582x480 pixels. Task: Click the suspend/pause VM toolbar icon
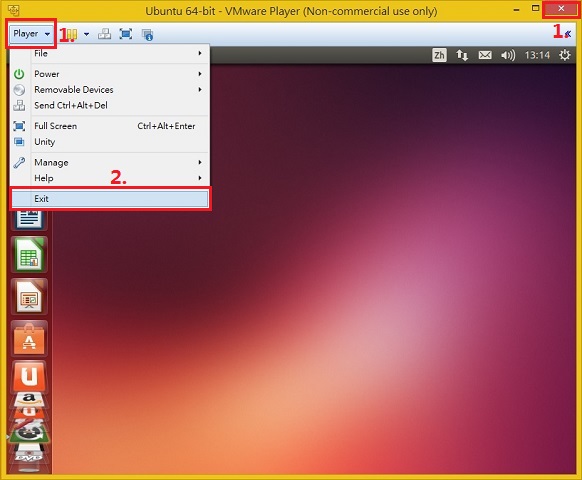(x=72, y=35)
